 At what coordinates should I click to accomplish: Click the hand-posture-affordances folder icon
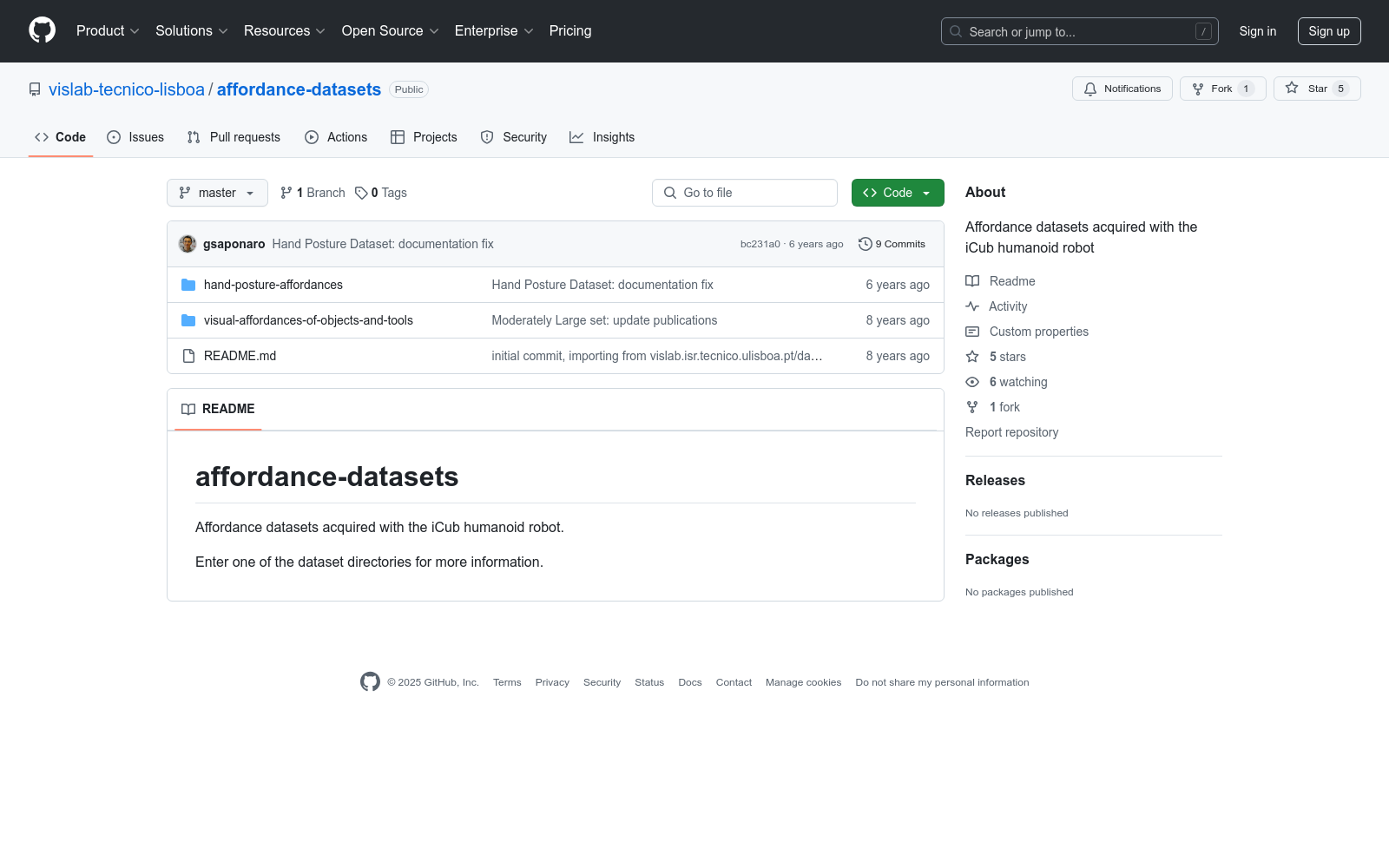[188, 285]
